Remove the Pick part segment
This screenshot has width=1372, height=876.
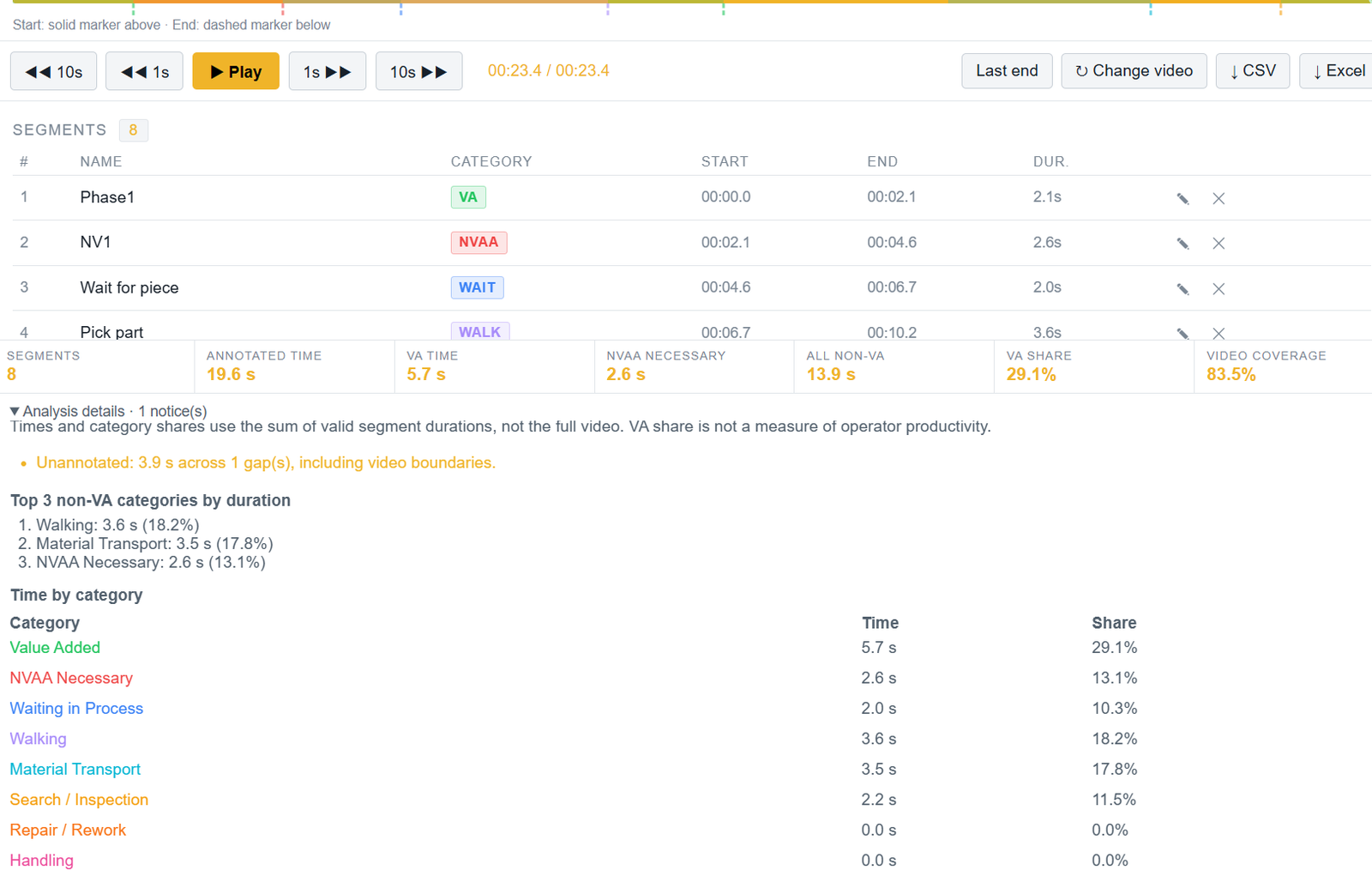(1219, 333)
